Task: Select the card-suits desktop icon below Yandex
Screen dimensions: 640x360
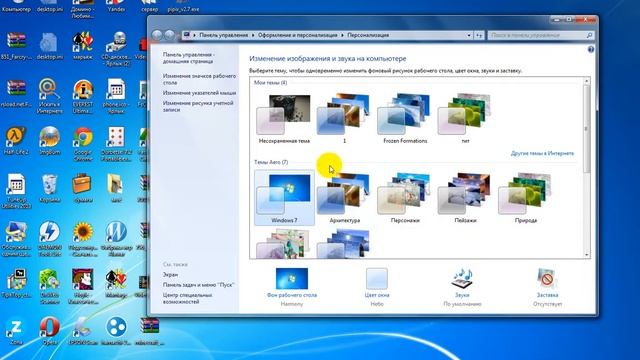Action: (83, 46)
